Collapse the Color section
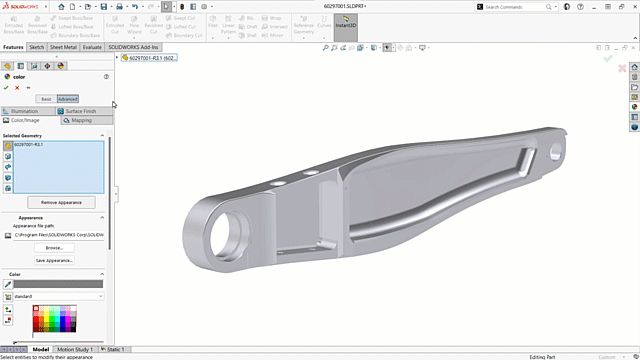 click(102, 274)
